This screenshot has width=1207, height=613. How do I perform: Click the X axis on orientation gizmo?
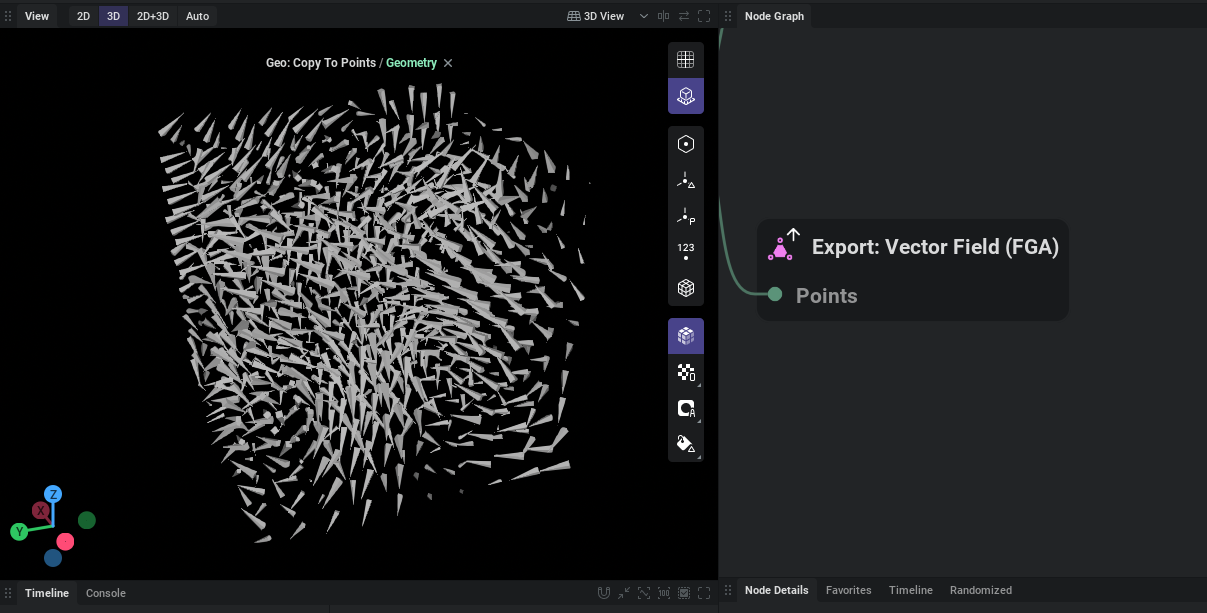[41, 511]
